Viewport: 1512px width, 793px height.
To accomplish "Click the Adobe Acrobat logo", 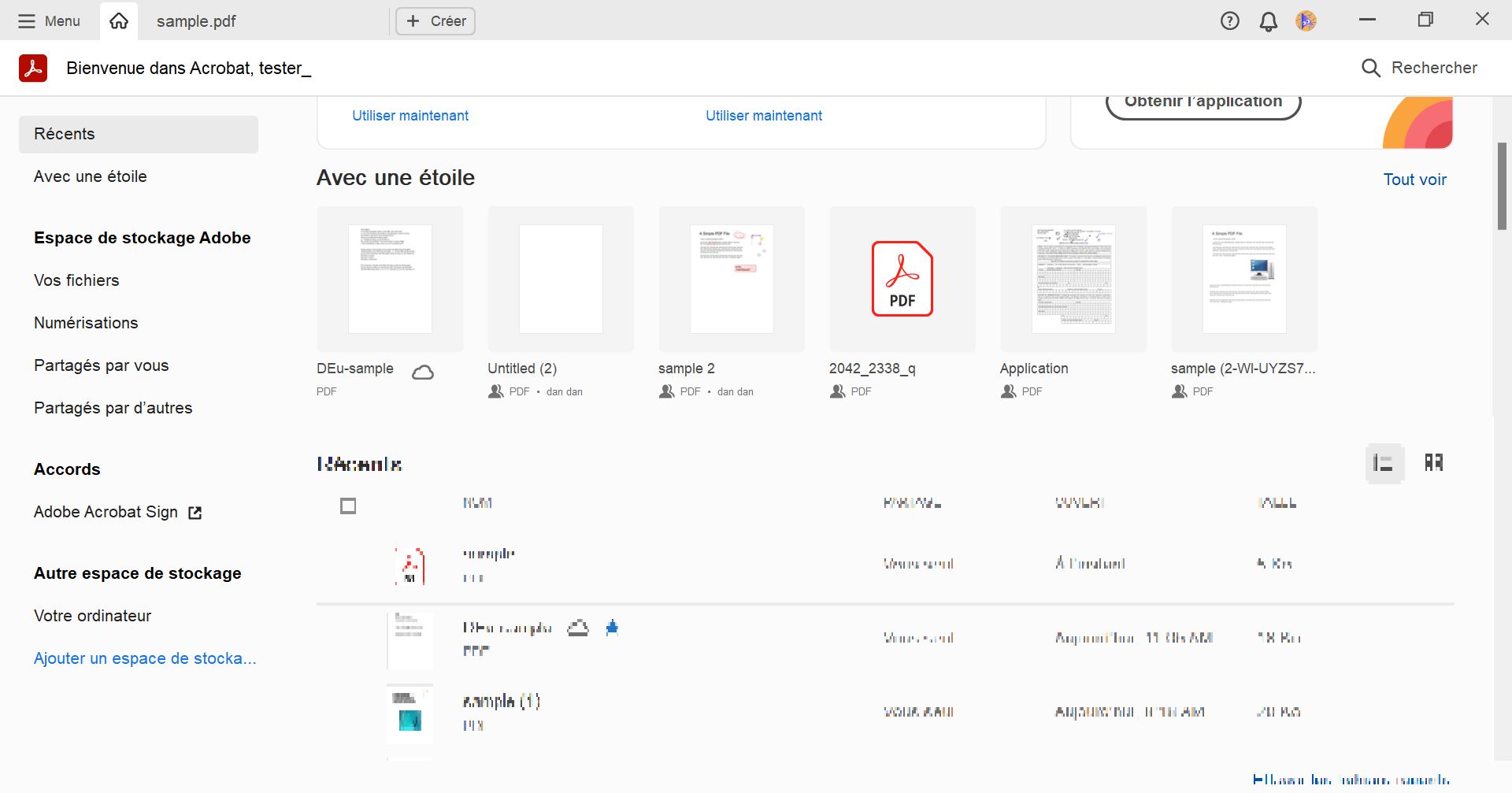I will 32,68.
